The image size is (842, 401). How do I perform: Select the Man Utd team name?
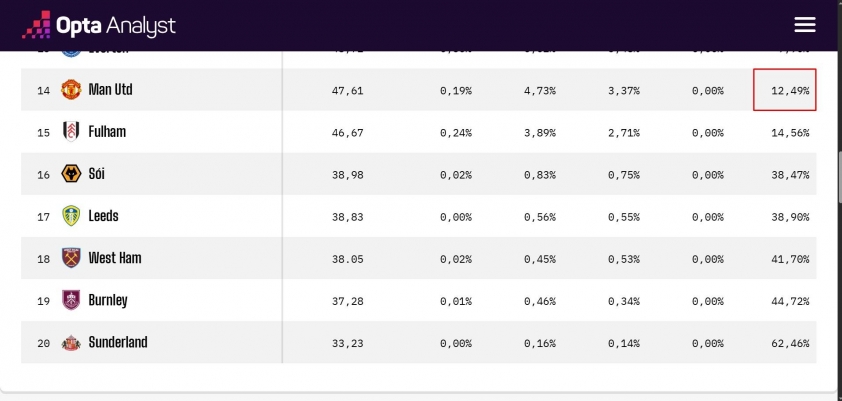[110, 90]
